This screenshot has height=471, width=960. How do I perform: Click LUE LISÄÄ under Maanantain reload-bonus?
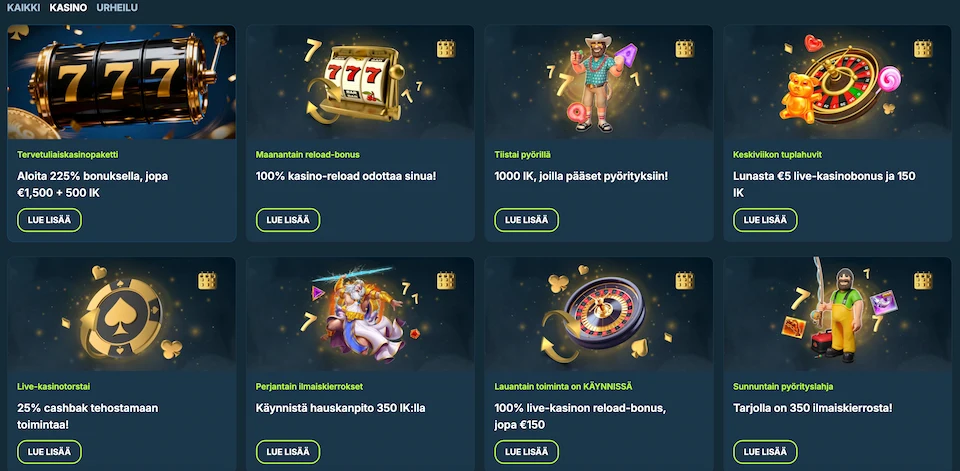pyautogui.click(x=288, y=220)
